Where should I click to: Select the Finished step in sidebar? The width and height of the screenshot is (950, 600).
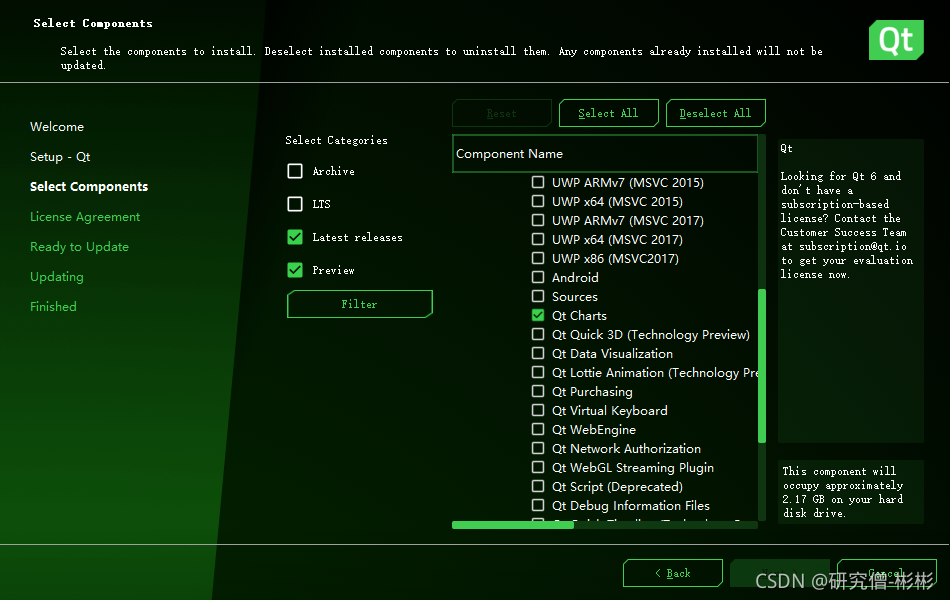click(53, 307)
